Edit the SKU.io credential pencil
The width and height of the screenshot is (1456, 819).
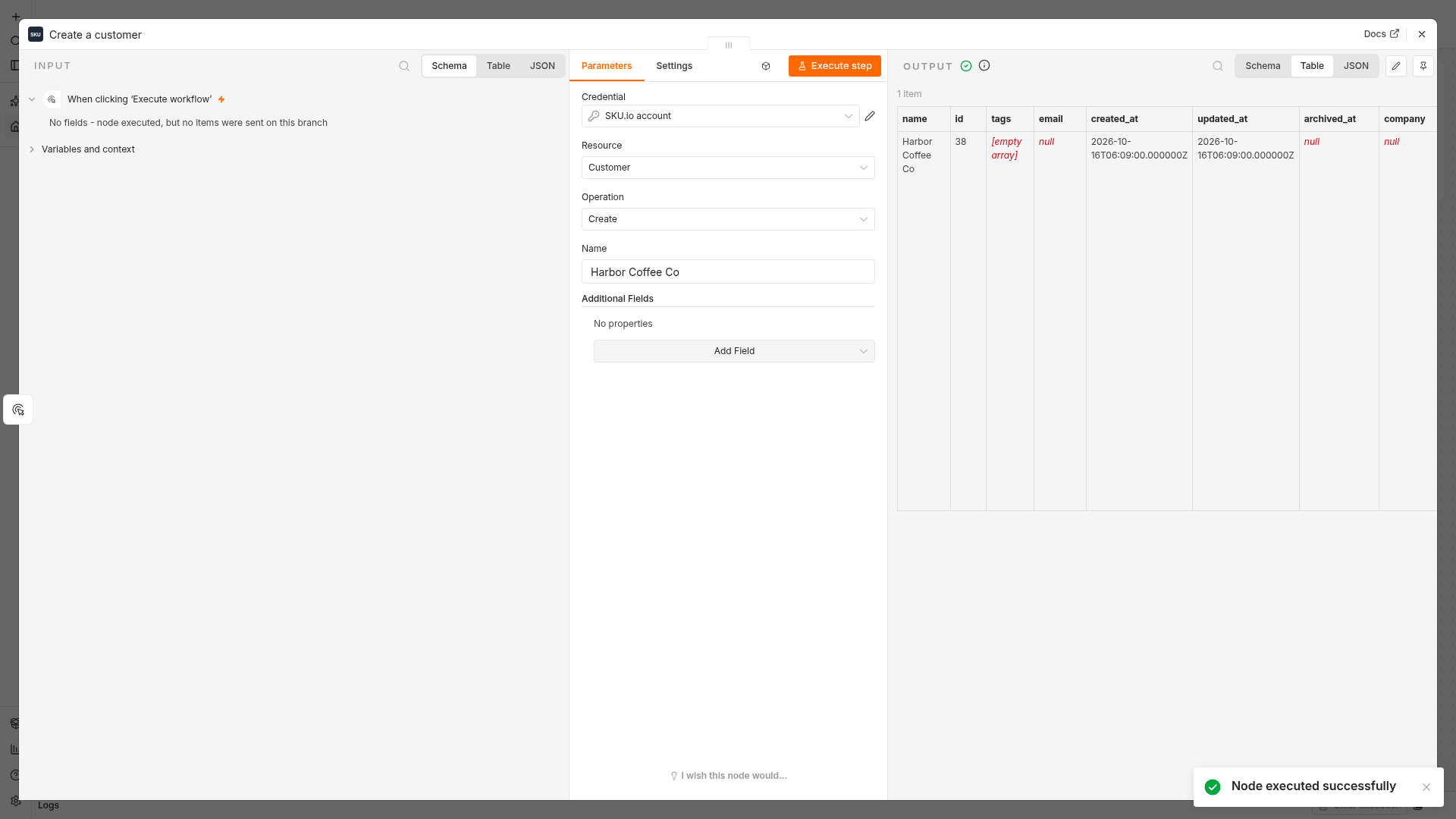[870, 116]
